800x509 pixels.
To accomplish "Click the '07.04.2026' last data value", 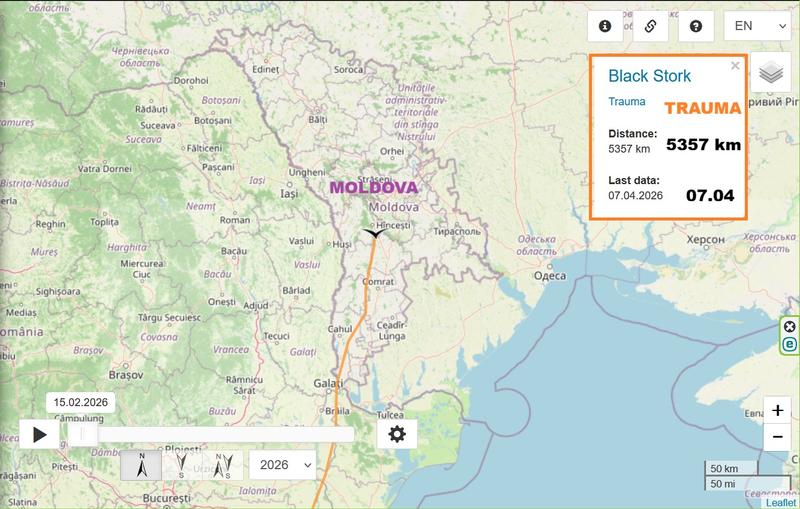I will 635,195.
